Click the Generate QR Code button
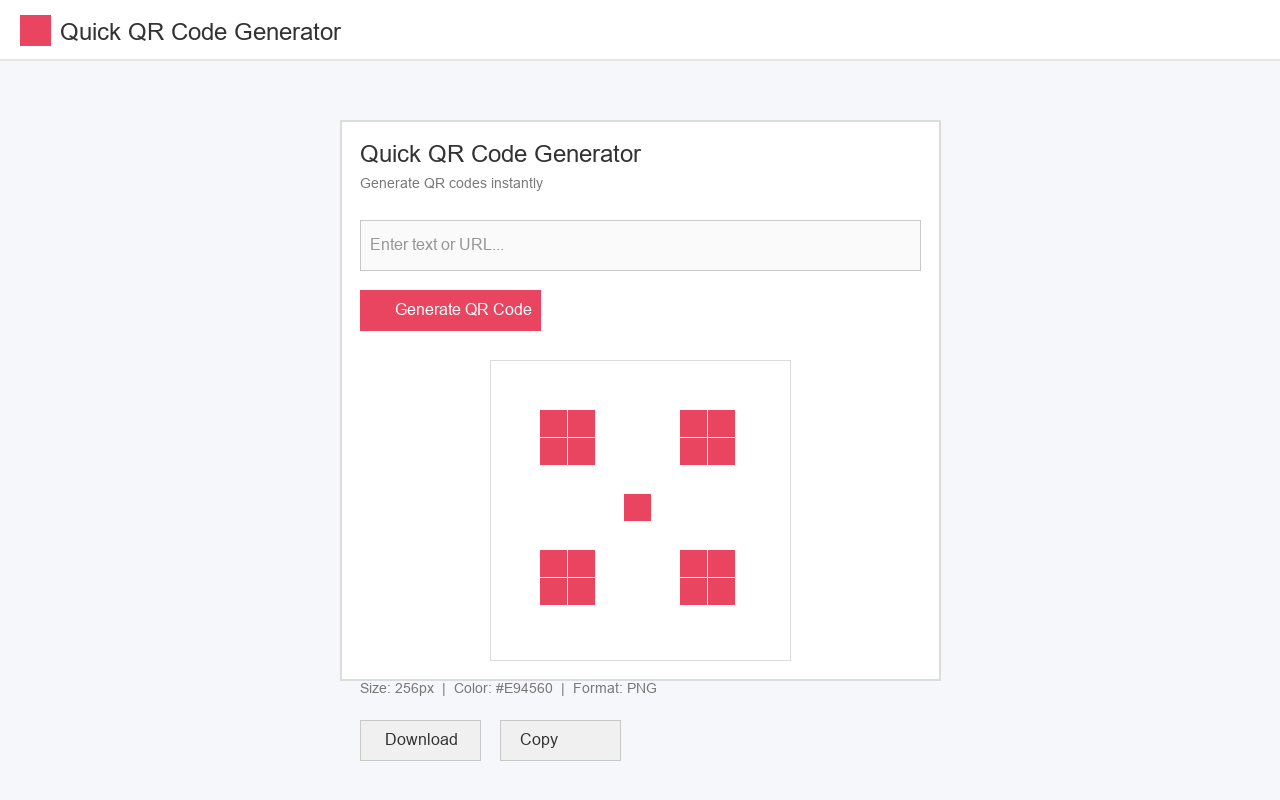This screenshot has width=1280, height=800. click(450, 310)
